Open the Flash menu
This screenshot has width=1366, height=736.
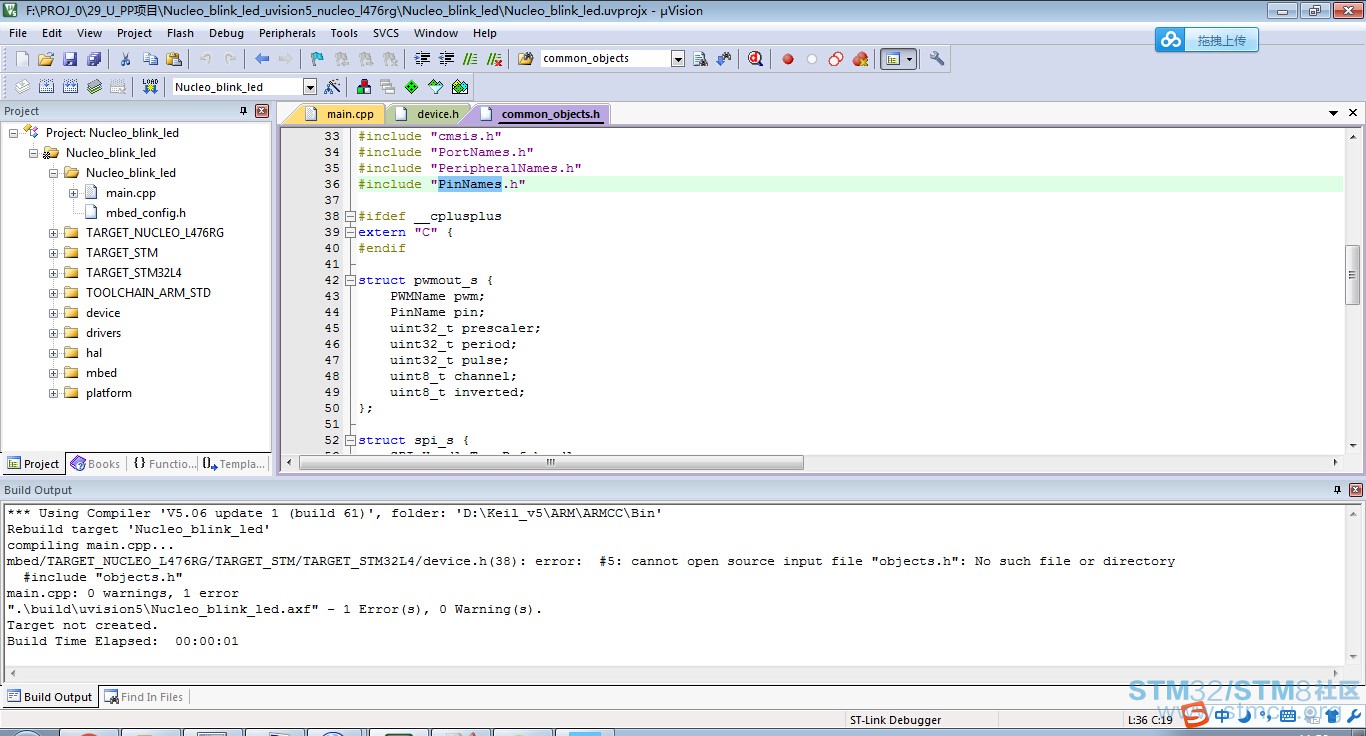[x=180, y=33]
